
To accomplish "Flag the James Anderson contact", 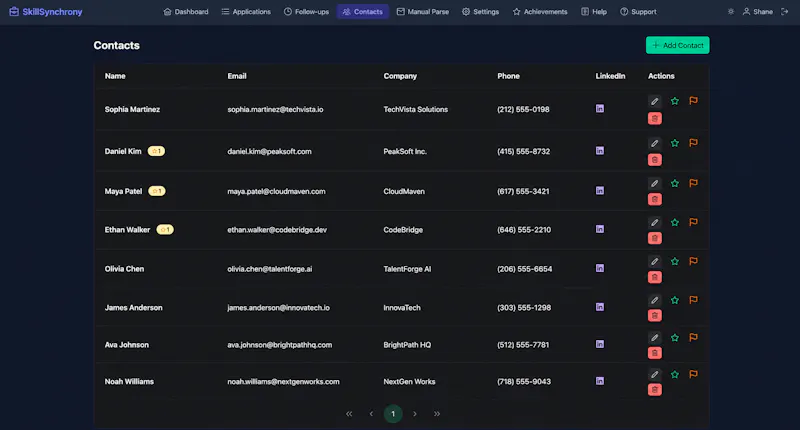I will (x=693, y=300).
